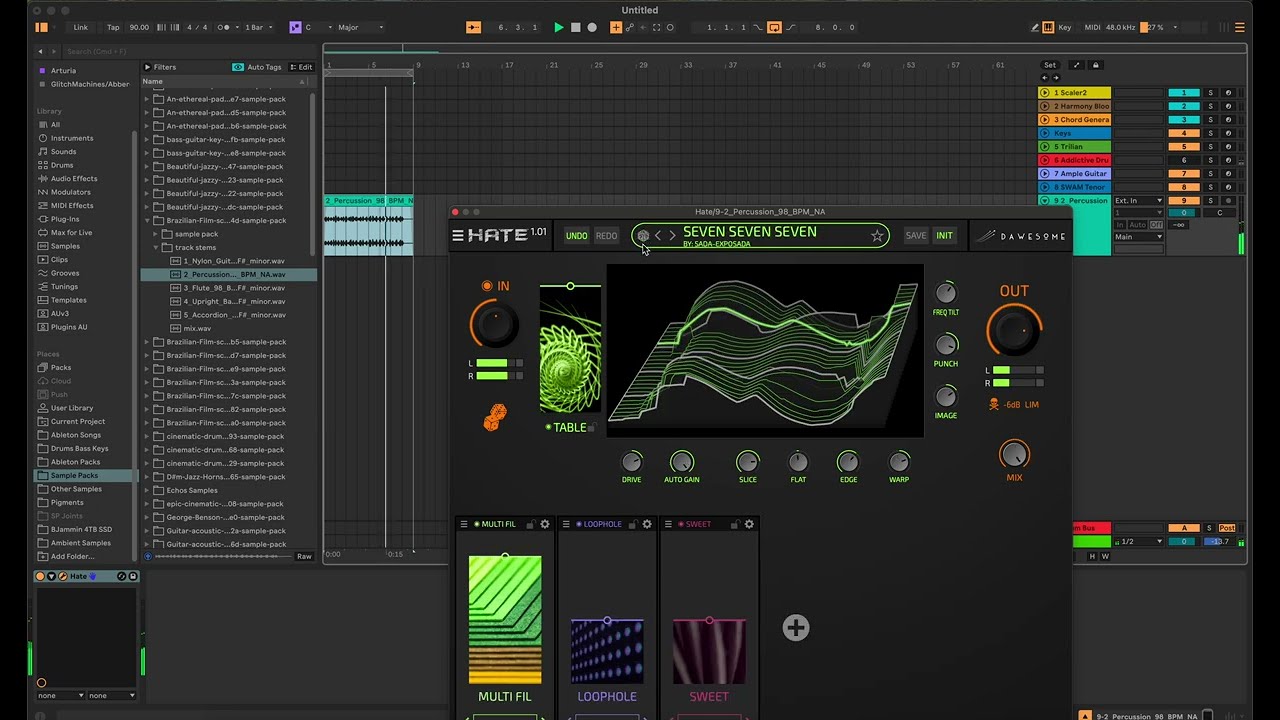Click the WARP knob

coord(899,462)
